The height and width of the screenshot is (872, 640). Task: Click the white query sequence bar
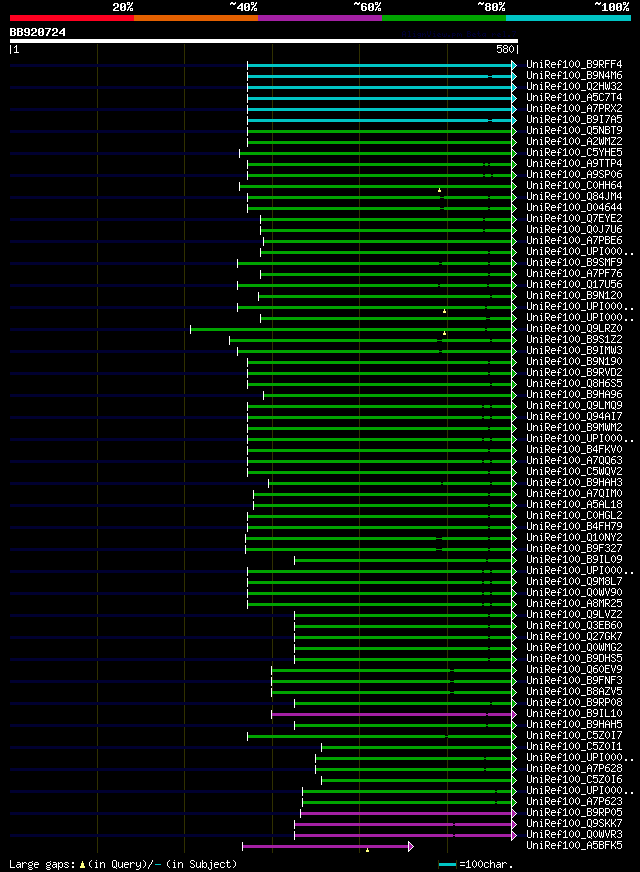264,41
